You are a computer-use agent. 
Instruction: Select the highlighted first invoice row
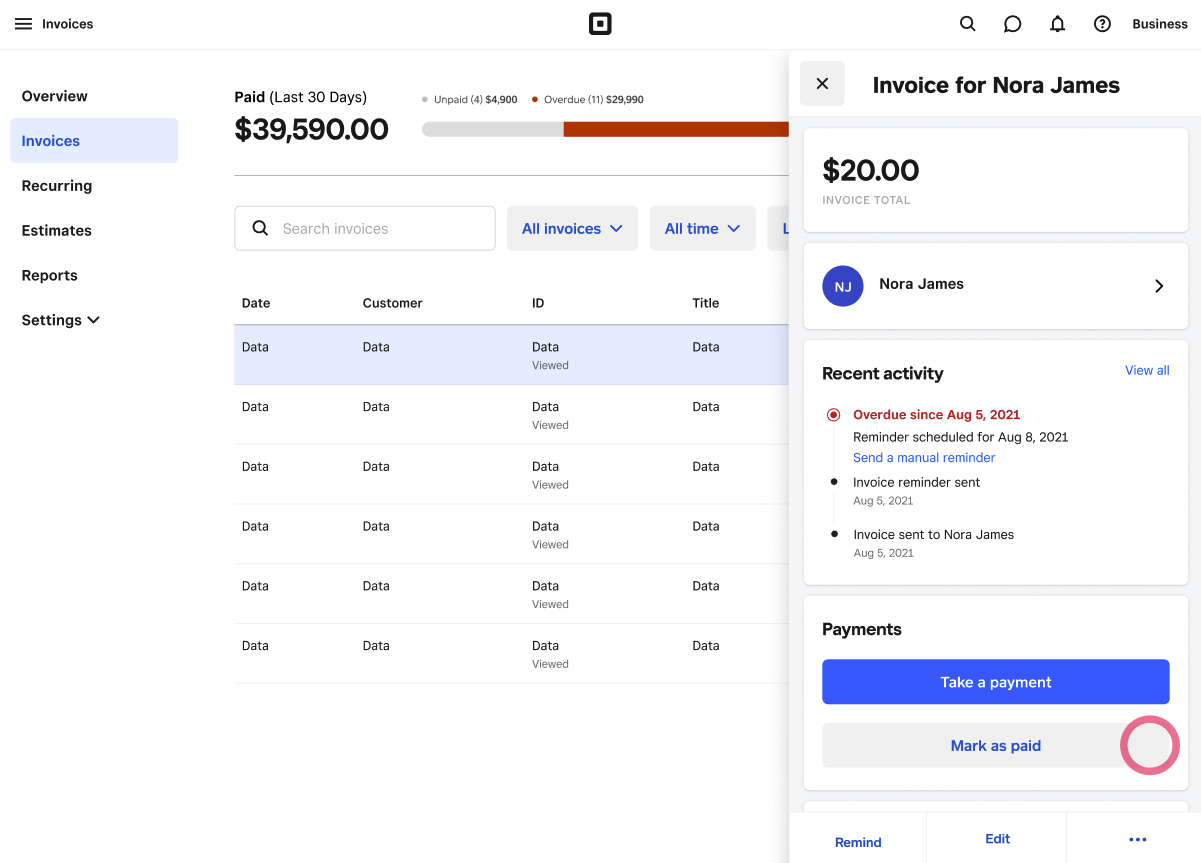tap(512, 355)
